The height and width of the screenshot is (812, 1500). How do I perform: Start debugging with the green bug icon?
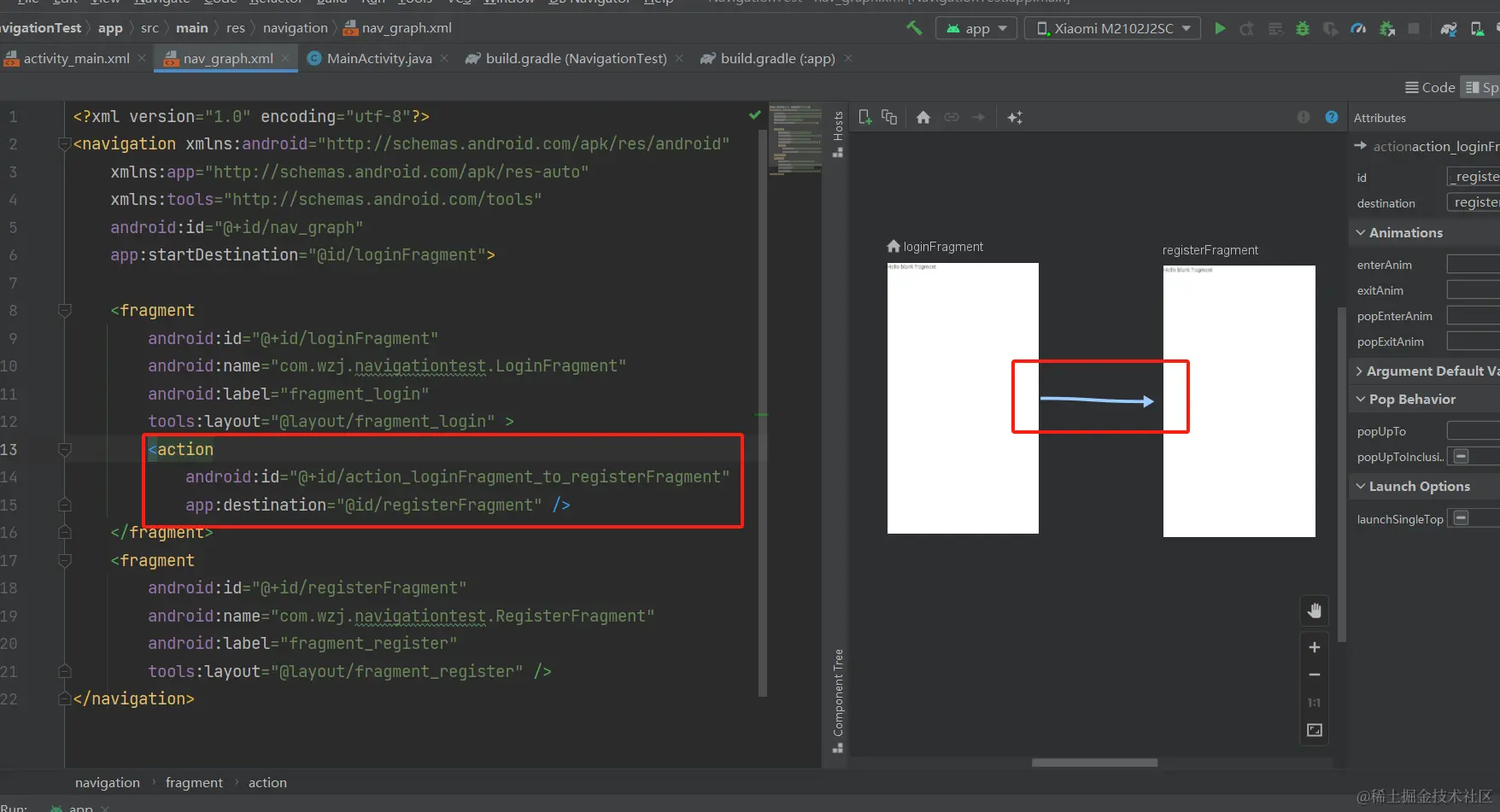coord(1303,28)
